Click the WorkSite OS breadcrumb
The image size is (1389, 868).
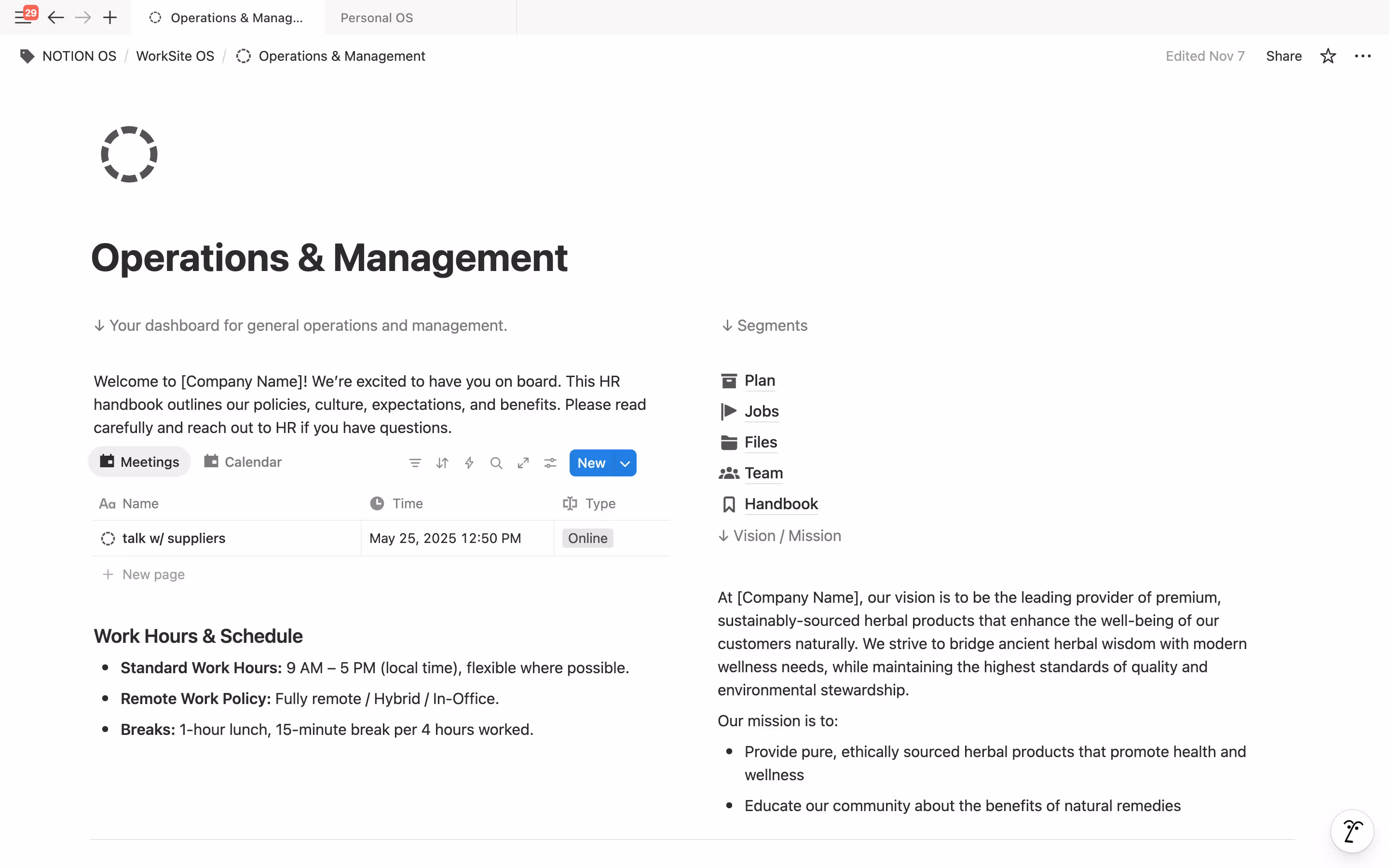(x=175, y=55)
